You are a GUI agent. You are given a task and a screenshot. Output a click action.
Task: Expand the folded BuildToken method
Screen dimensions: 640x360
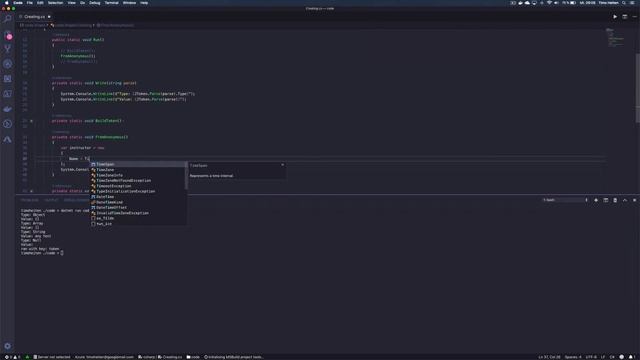31,121
